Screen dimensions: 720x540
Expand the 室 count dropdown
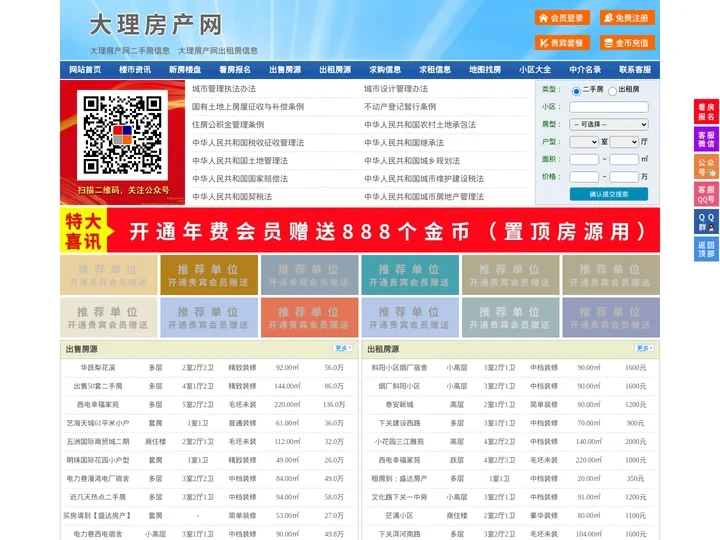(x=584, y=142)
